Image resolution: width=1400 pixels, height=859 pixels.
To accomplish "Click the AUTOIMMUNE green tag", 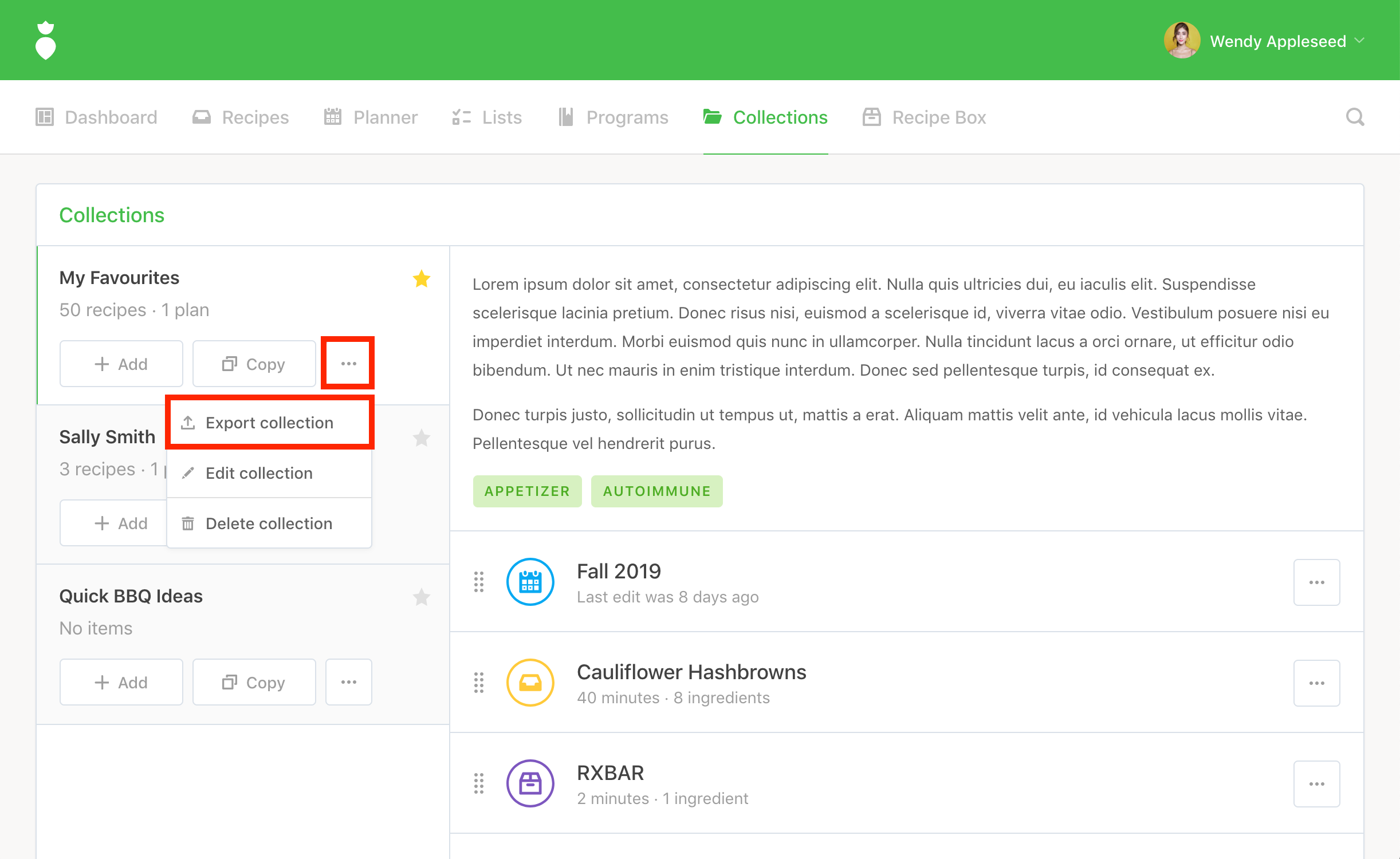I will pos(656,491).
